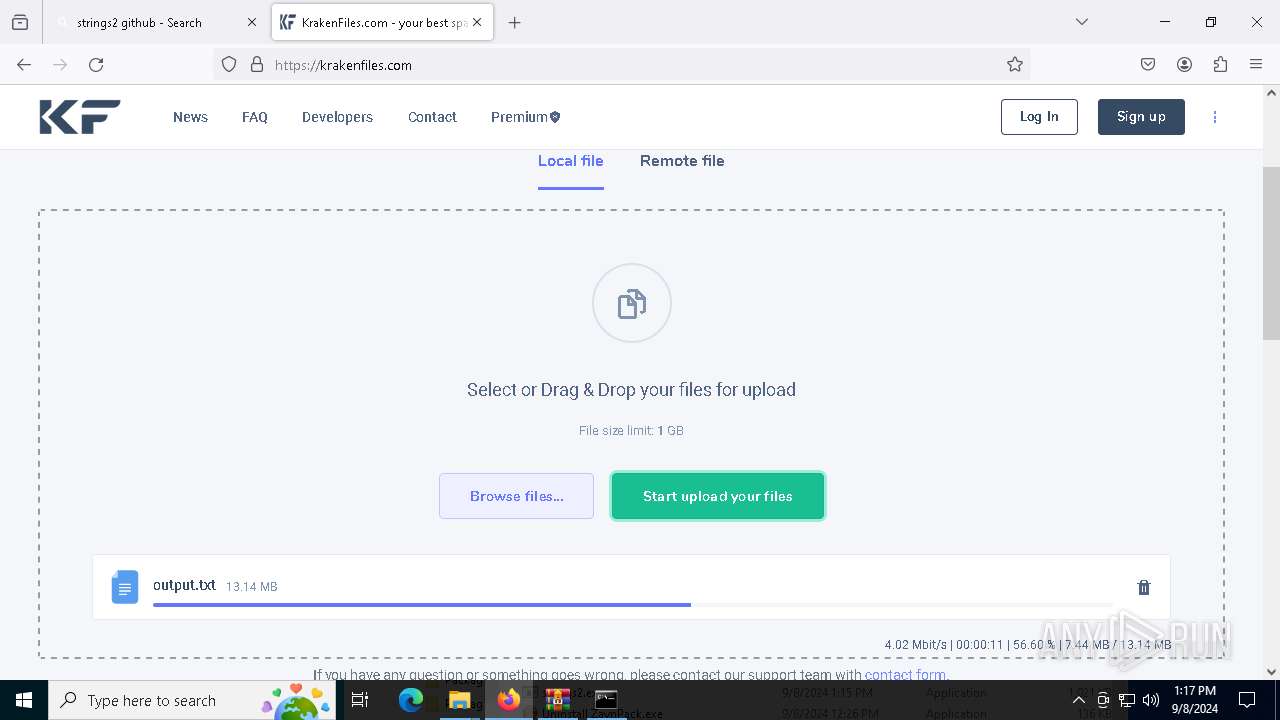
Task: Open File Explorer from the taskbar
Action: tap(459, 700)
